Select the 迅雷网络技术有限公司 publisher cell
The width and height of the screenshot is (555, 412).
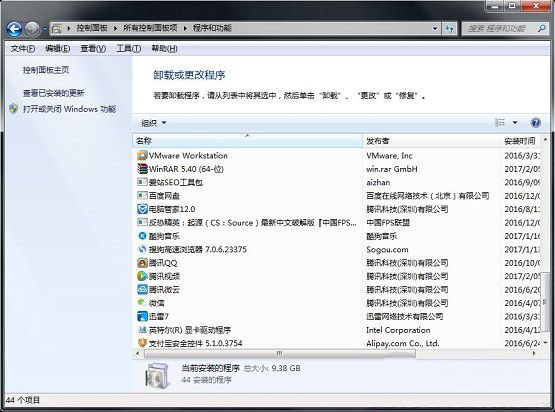click(405, 316)
